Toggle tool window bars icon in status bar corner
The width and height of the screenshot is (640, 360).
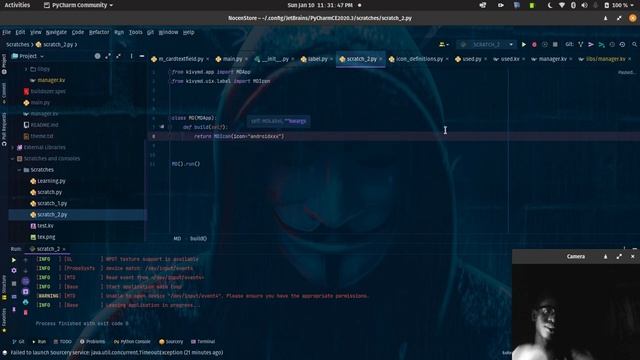[4, 353]
